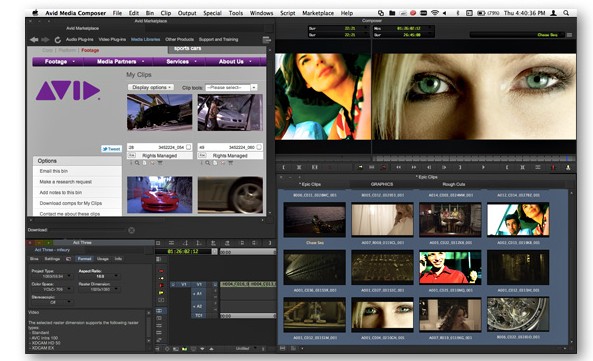Tick checkbox for clip 3452224_054
This screenshot has width=593, height=361.
(188, 147)
